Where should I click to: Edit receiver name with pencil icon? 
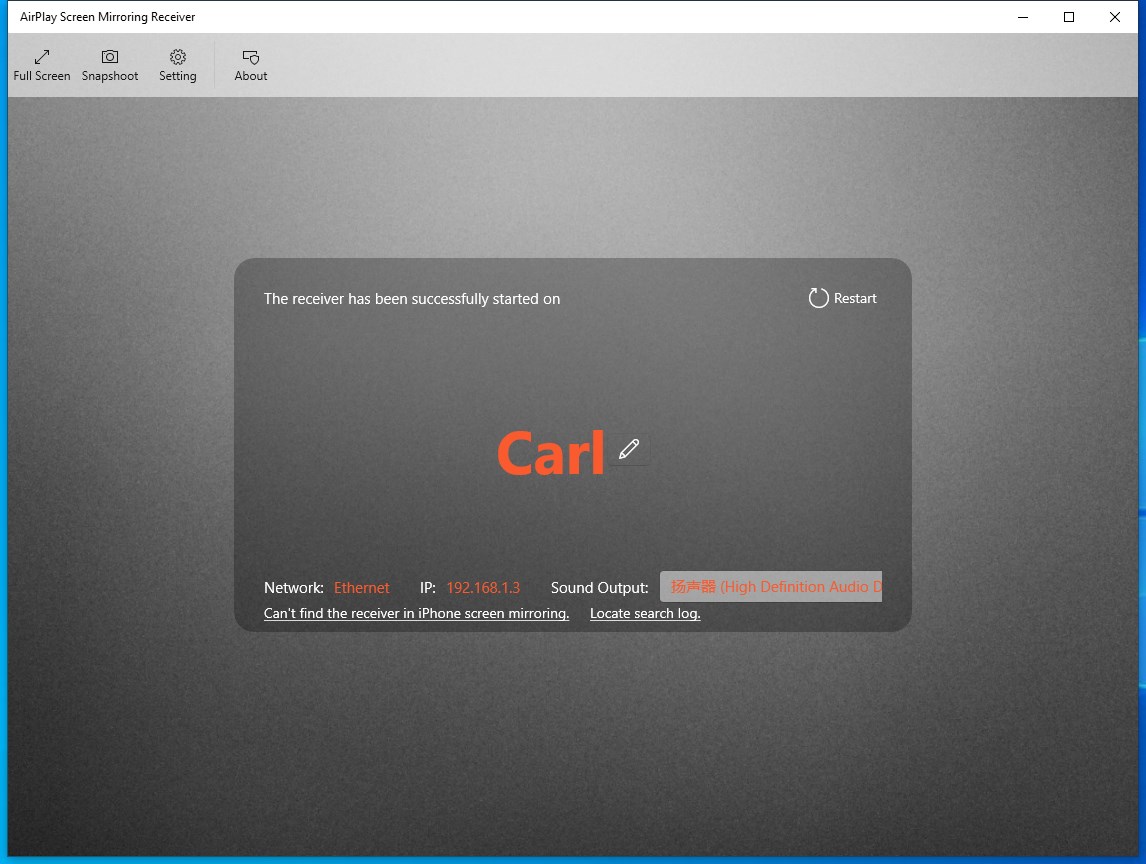(x=629, y=448)
